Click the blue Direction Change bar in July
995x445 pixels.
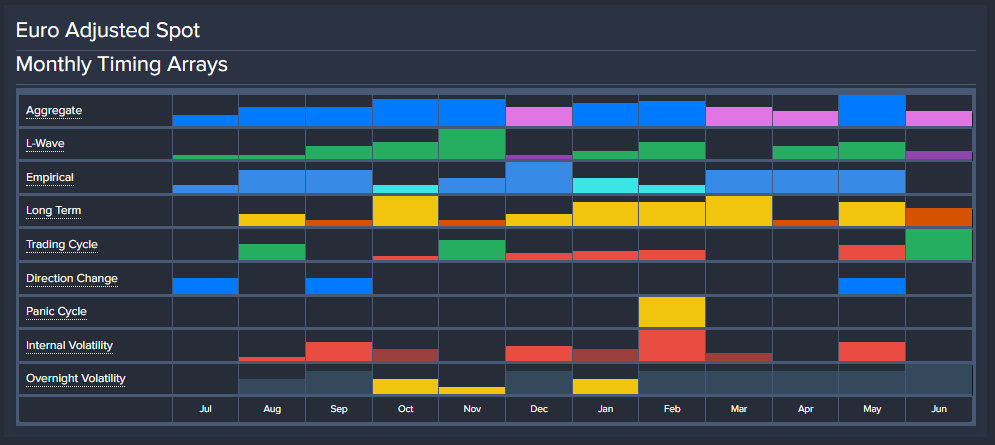tap(205, 286)
